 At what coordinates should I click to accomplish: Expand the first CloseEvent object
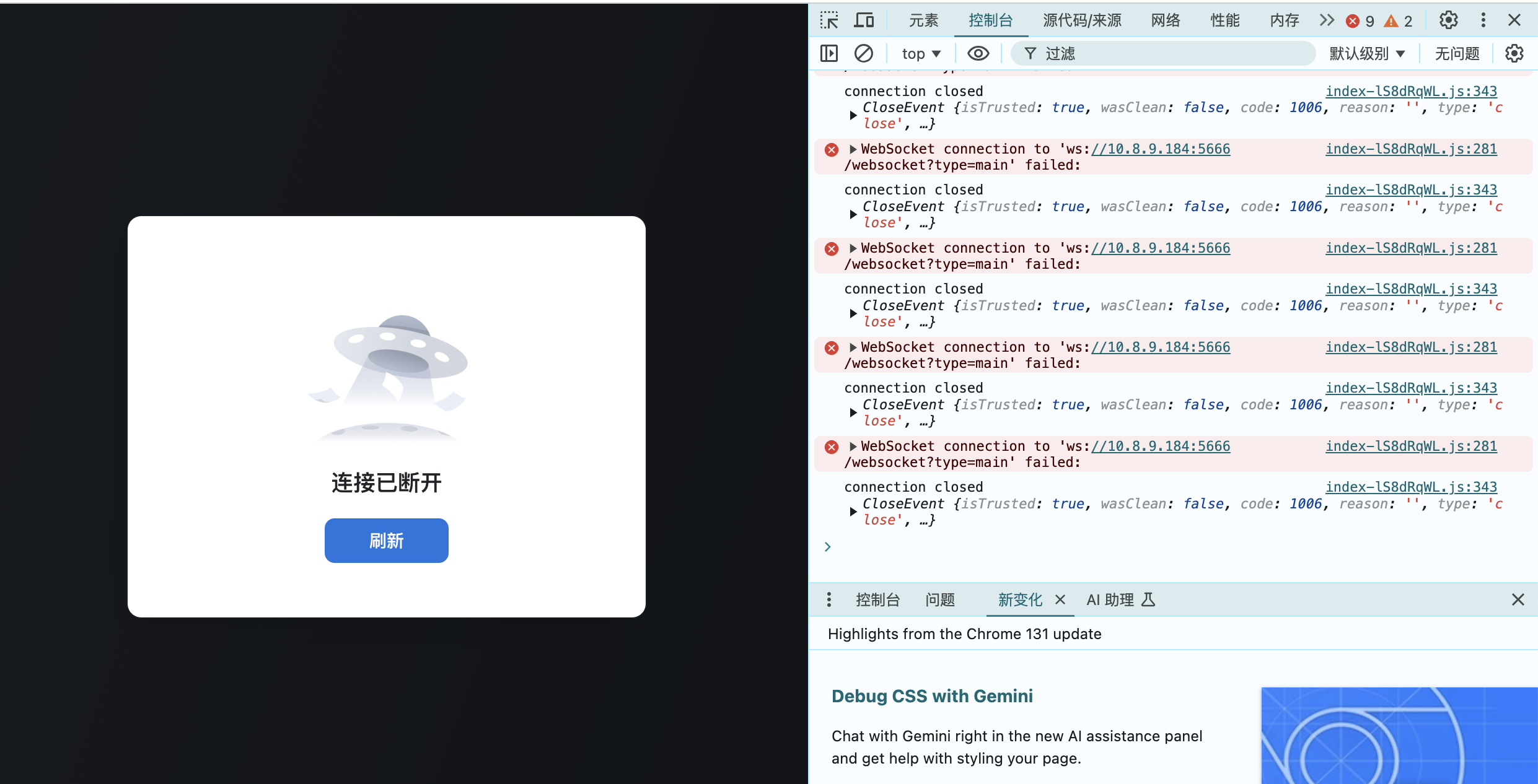pos(853,115)
